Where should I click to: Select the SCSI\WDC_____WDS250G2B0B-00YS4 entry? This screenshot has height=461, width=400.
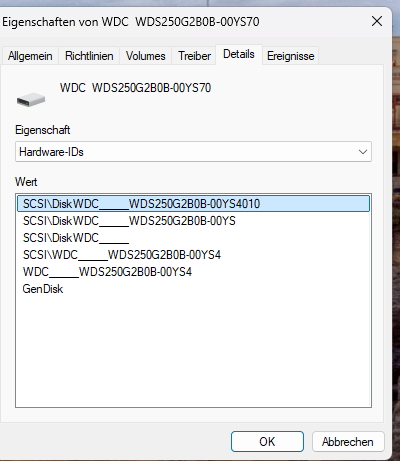tap(122, 255)
